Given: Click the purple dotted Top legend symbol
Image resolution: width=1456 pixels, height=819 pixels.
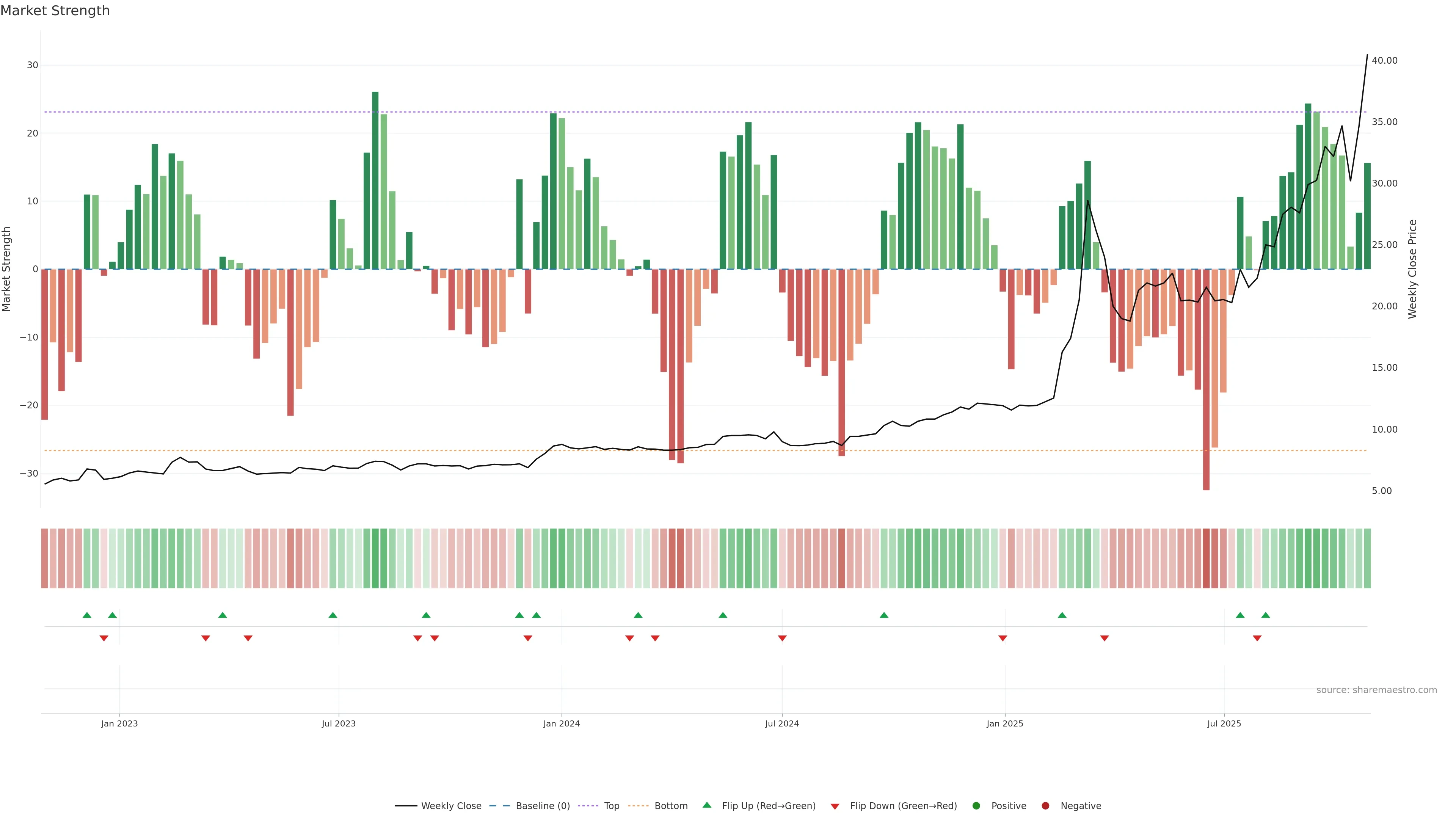Looking at the screenshot, I should coord(588,805).
